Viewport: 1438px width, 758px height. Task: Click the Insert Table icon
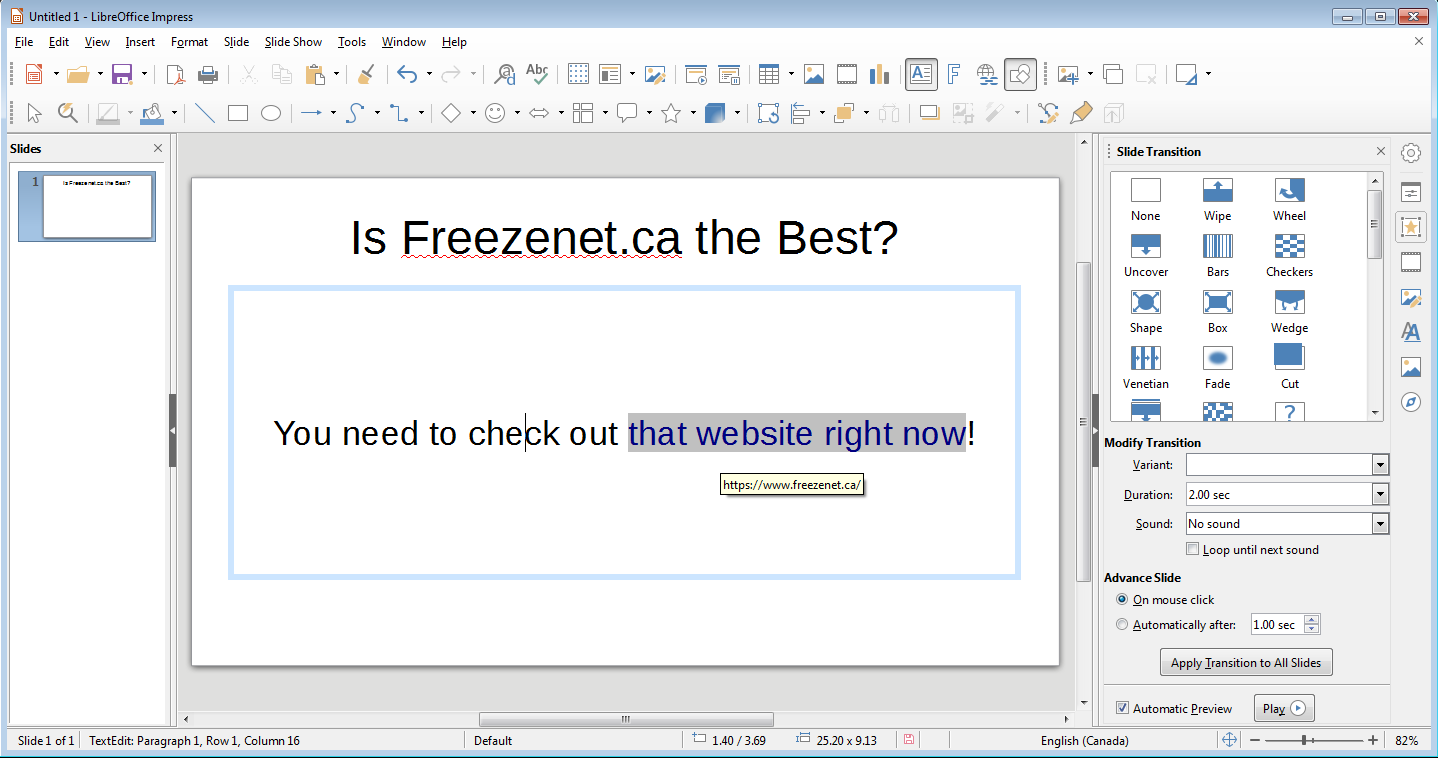(x=769, y=74)
